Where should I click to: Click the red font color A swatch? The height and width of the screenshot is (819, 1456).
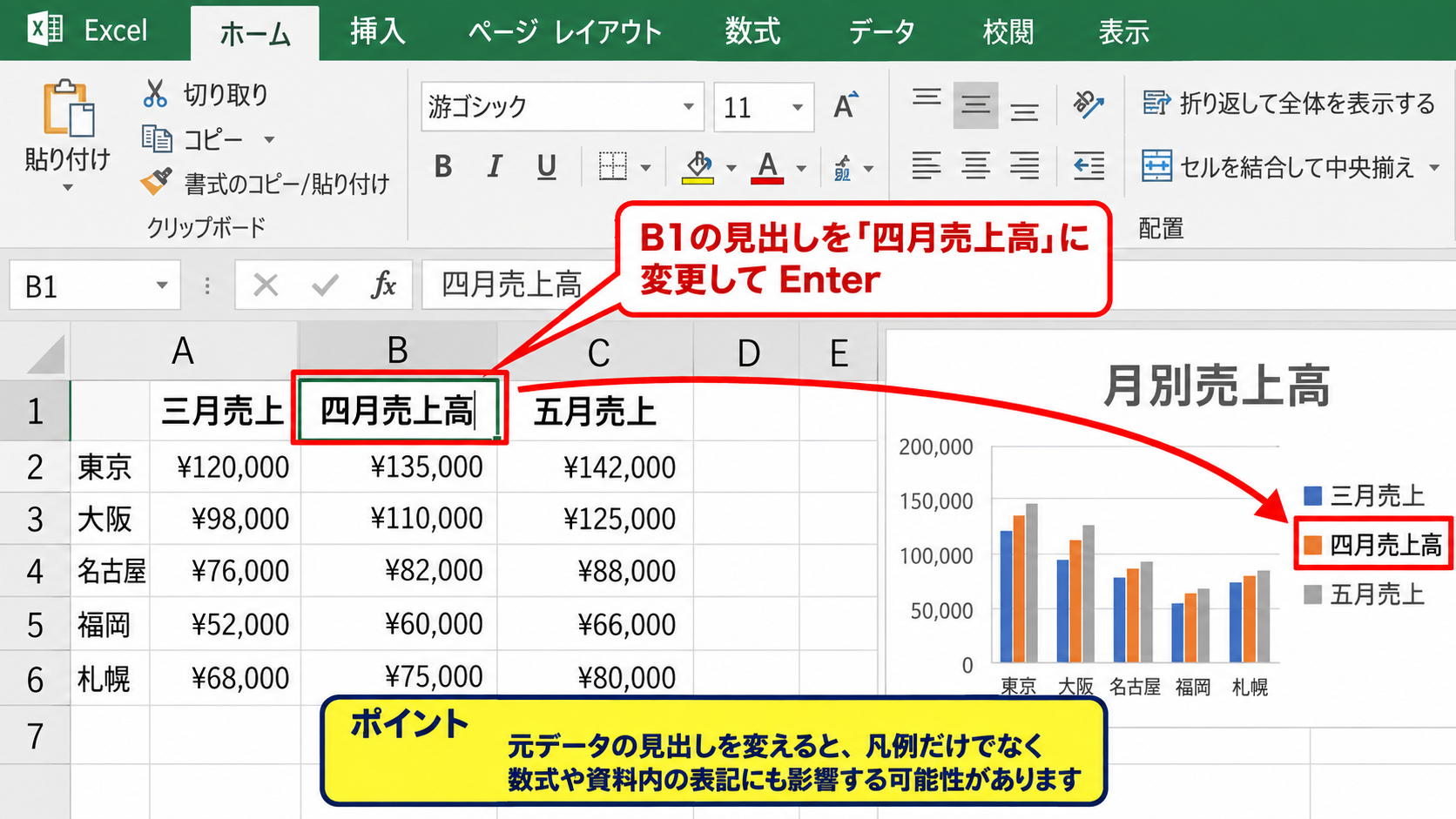[x=767, y=167]
